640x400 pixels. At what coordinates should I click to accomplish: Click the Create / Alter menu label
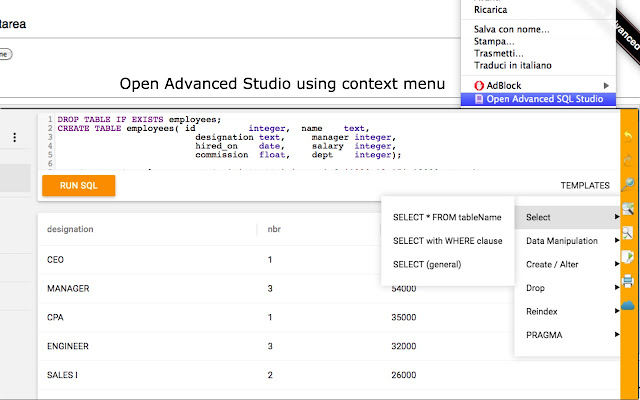click(552, 264)
